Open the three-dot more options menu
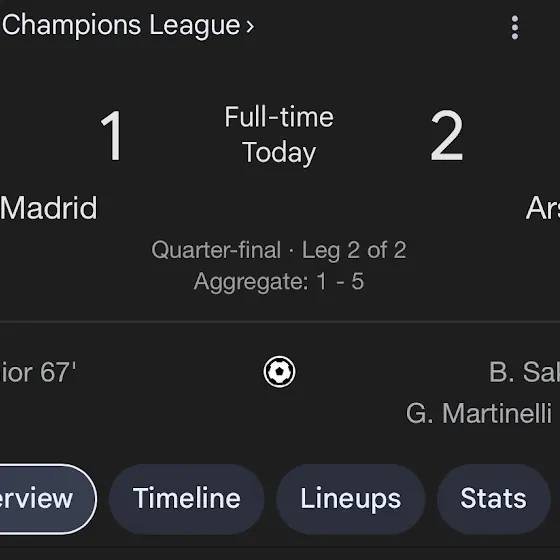Viewport: 560px width, 560px height. pyautogui.click(x=515, y=28)
